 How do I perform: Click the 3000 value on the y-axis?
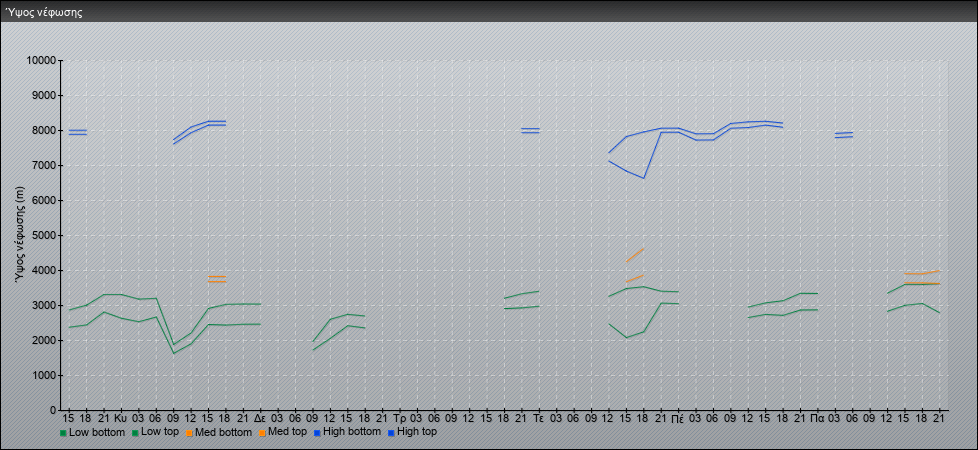pos(44,305)
